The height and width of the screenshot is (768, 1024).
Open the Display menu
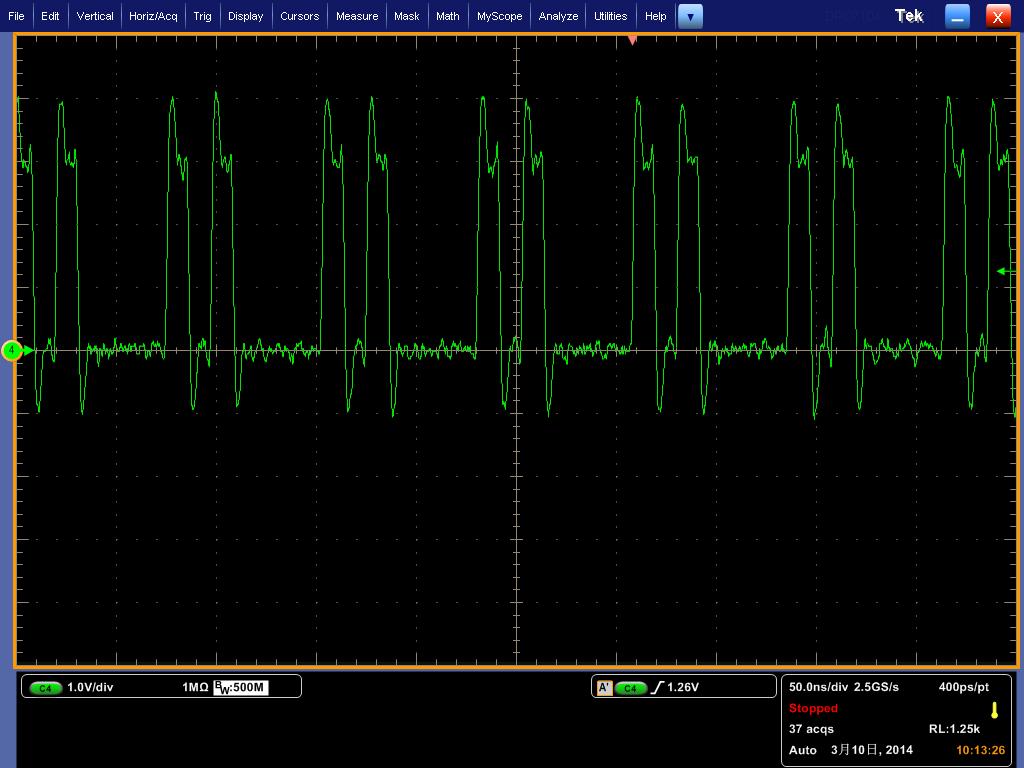(x=246, y=16)
